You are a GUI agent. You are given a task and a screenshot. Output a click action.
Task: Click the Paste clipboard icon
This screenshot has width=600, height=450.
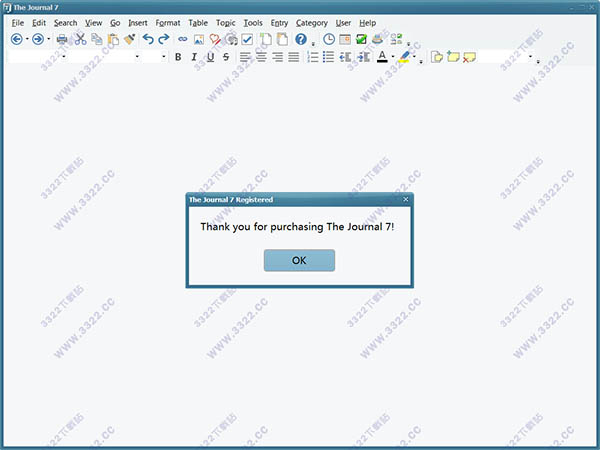coord(113,39)
